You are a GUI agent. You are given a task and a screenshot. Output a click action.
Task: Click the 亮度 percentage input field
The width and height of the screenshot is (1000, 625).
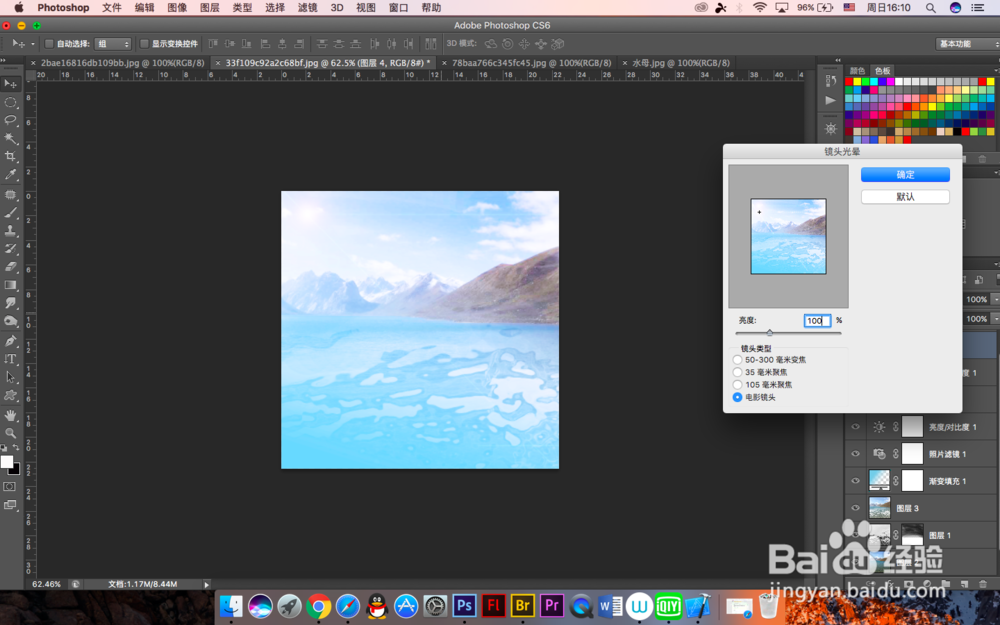click(x=817, y=321)
